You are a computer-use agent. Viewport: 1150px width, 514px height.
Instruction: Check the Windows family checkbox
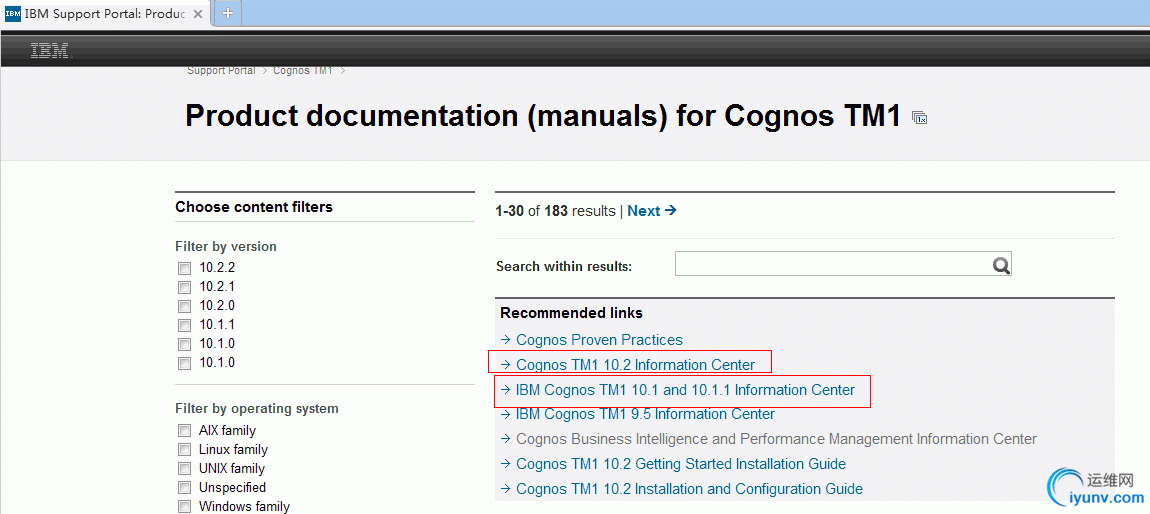[184, 507]
